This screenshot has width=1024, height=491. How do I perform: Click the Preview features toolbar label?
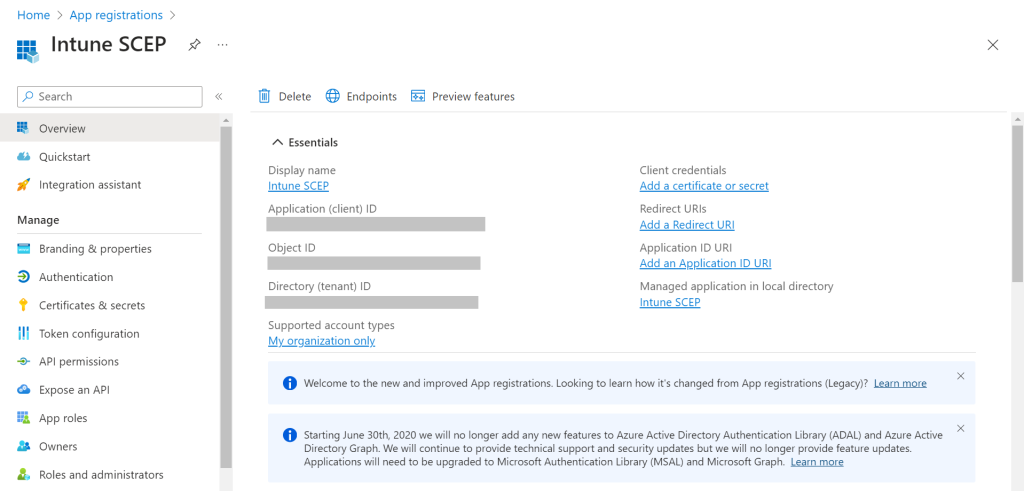click(473, 97)
